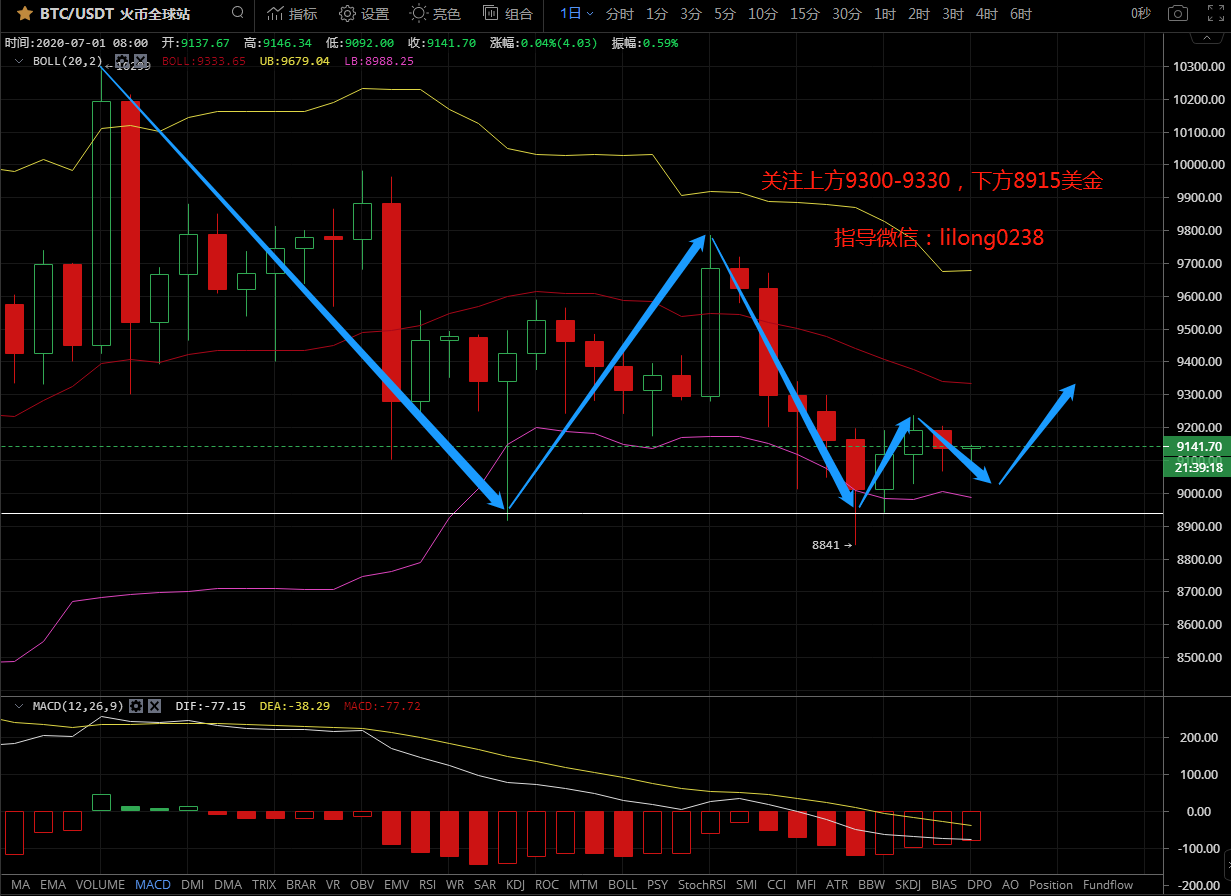Remove the MACD indicator with its X icon

coord(155,706)
